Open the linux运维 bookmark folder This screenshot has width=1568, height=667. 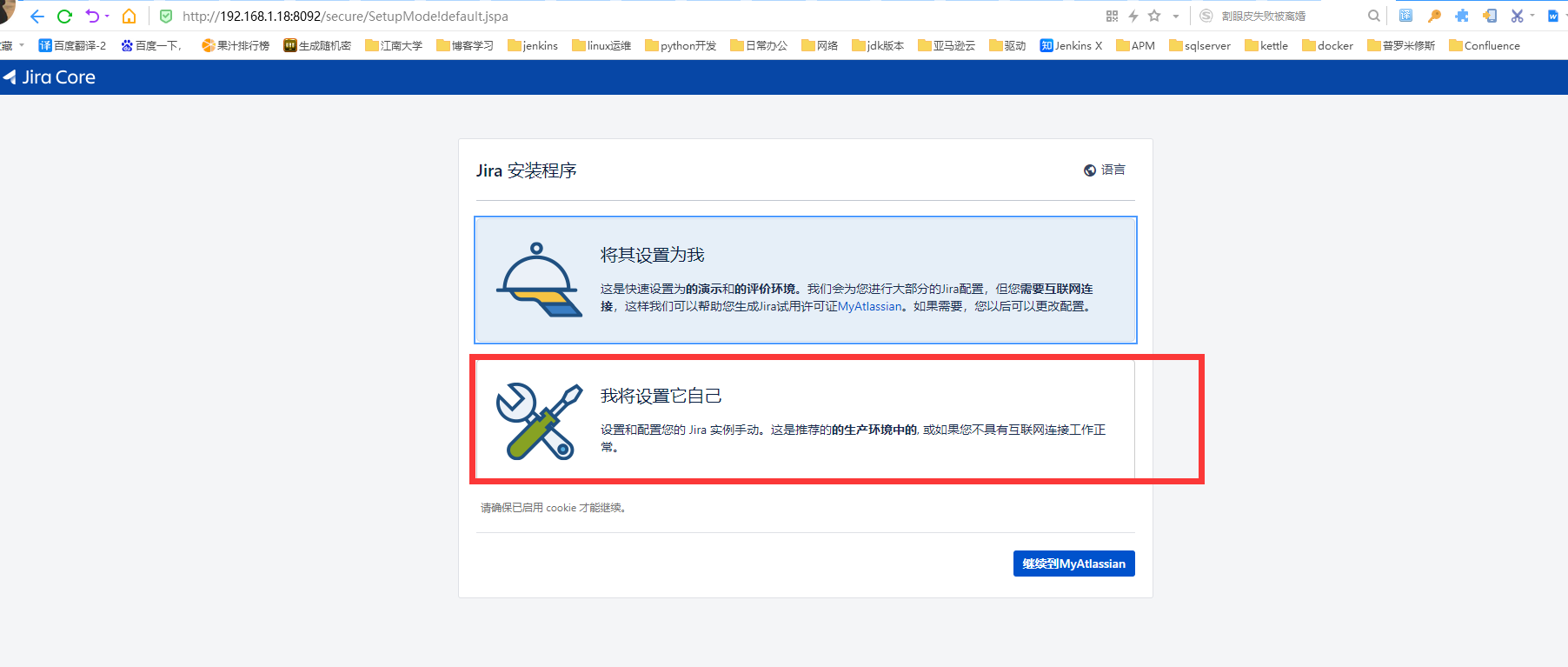pyautogui.click(x=601, y=45)
